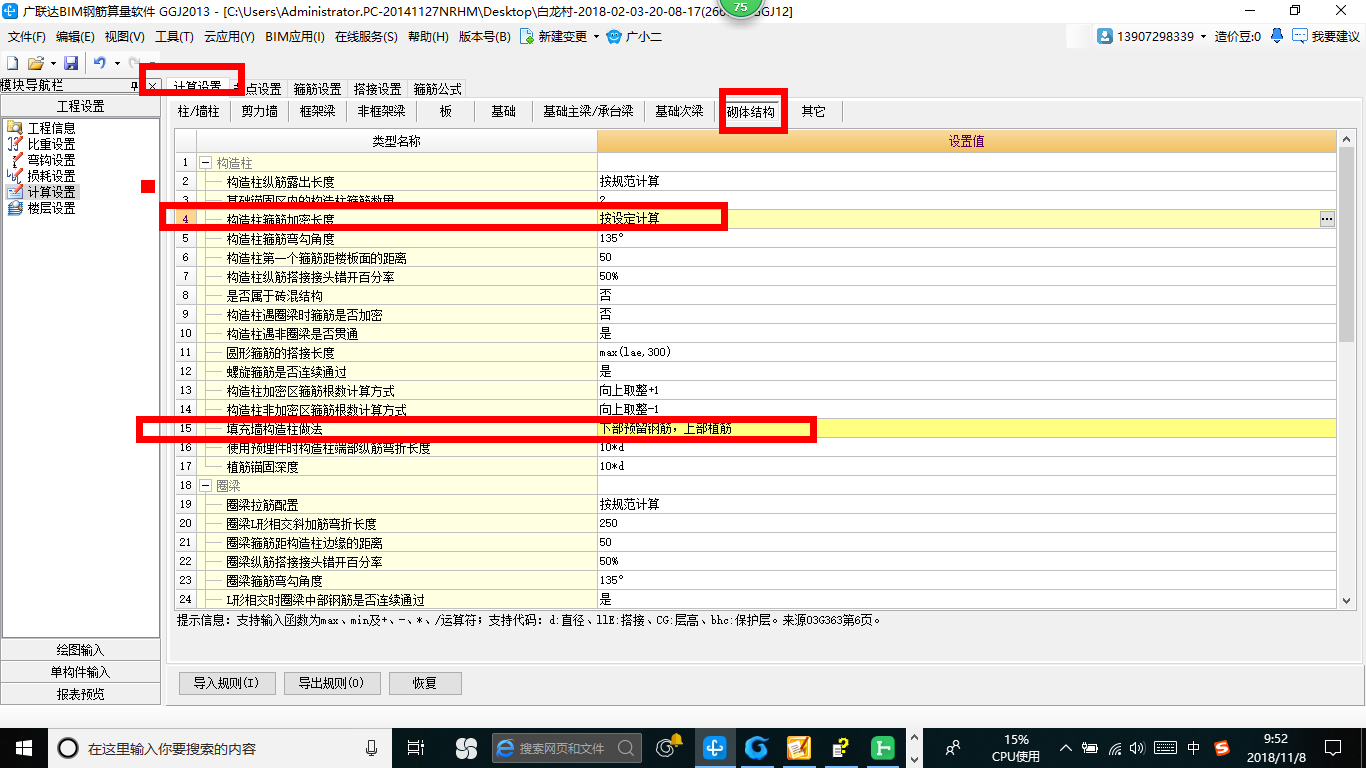Switch to the 搭接设置 tab

click(377, 89)
